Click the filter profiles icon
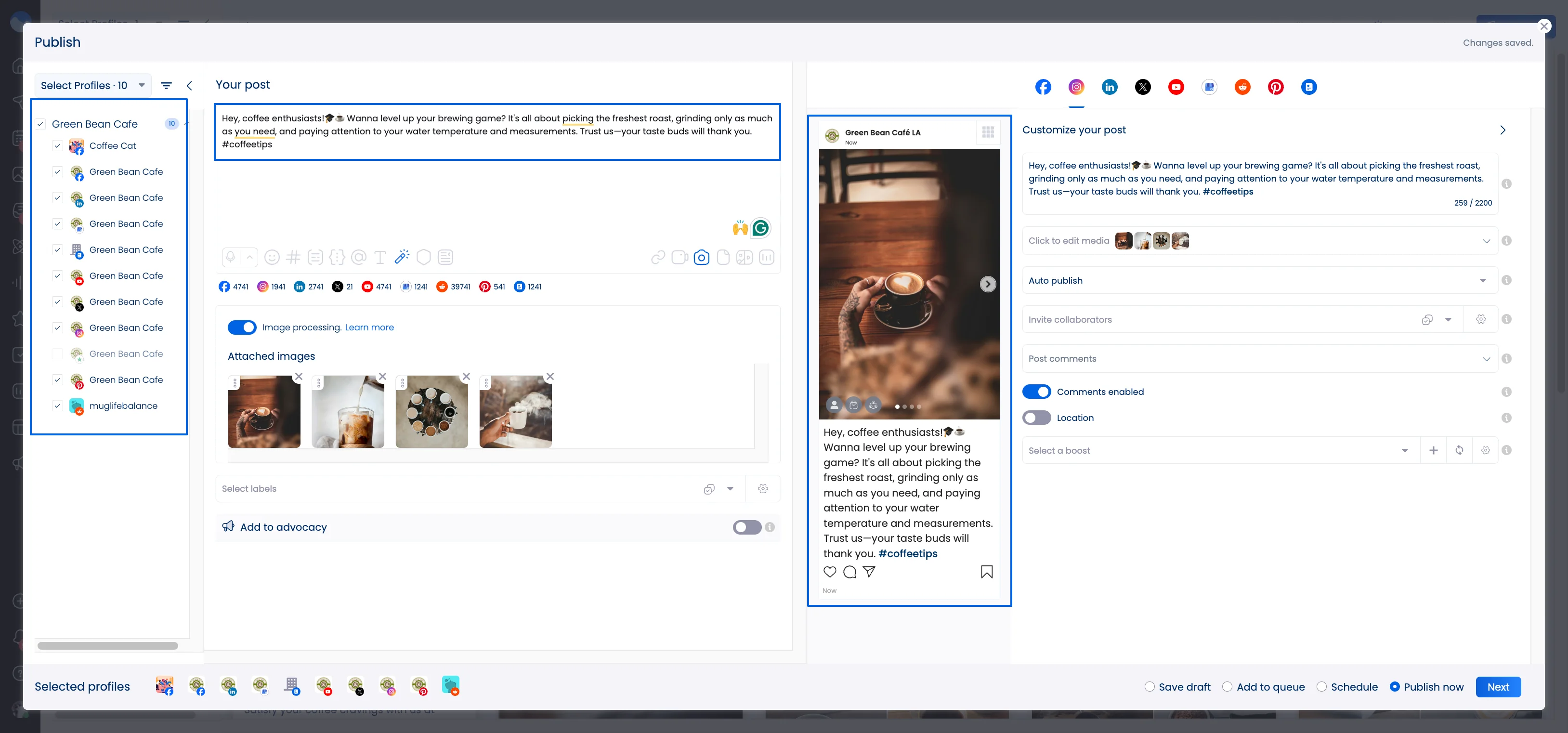Image resolution: width=1568 pixels, height=733 pixels. (x=166, y=86)
